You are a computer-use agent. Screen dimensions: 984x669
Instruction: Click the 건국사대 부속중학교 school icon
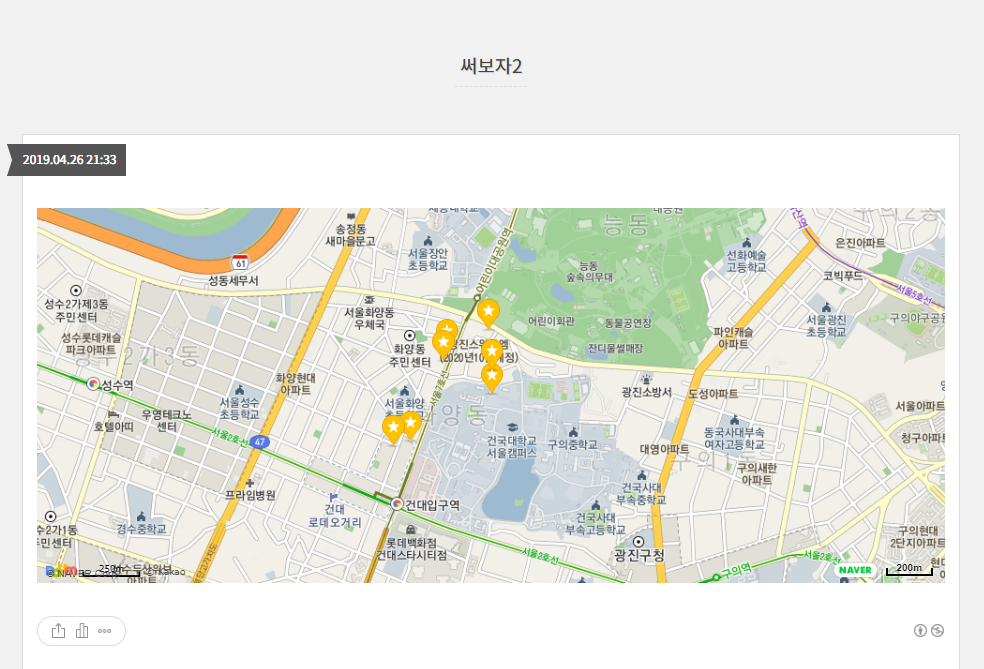coord(642,475)
